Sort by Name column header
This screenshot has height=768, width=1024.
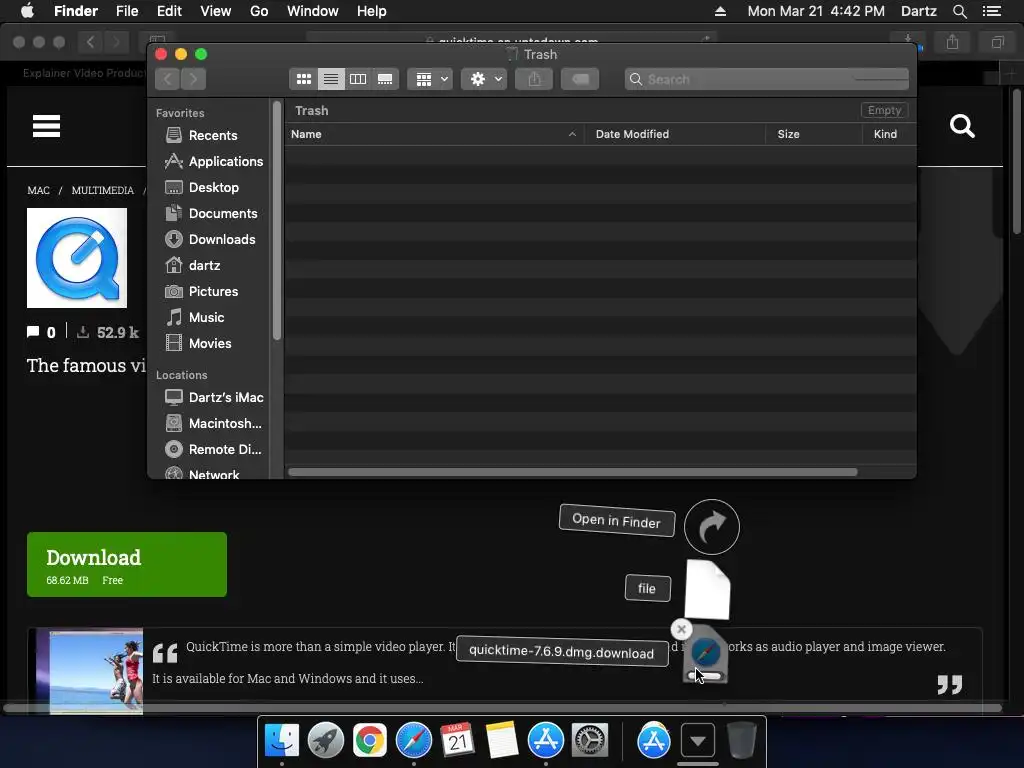(x=434, y=134)
